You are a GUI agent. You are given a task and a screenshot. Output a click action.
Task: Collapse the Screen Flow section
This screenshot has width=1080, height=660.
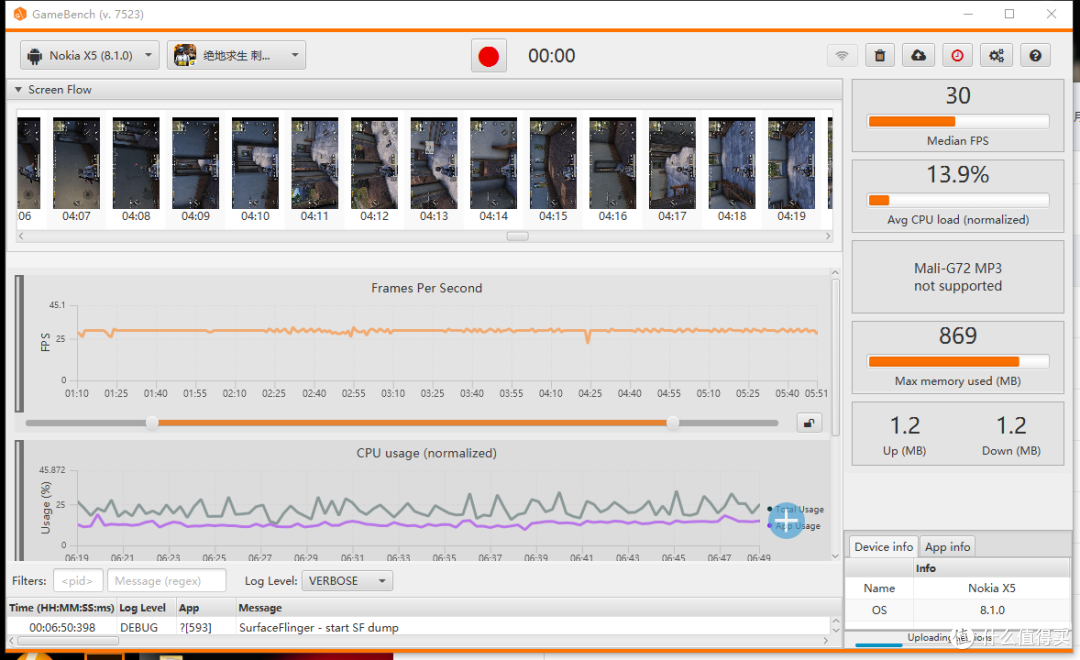point(19,90)
